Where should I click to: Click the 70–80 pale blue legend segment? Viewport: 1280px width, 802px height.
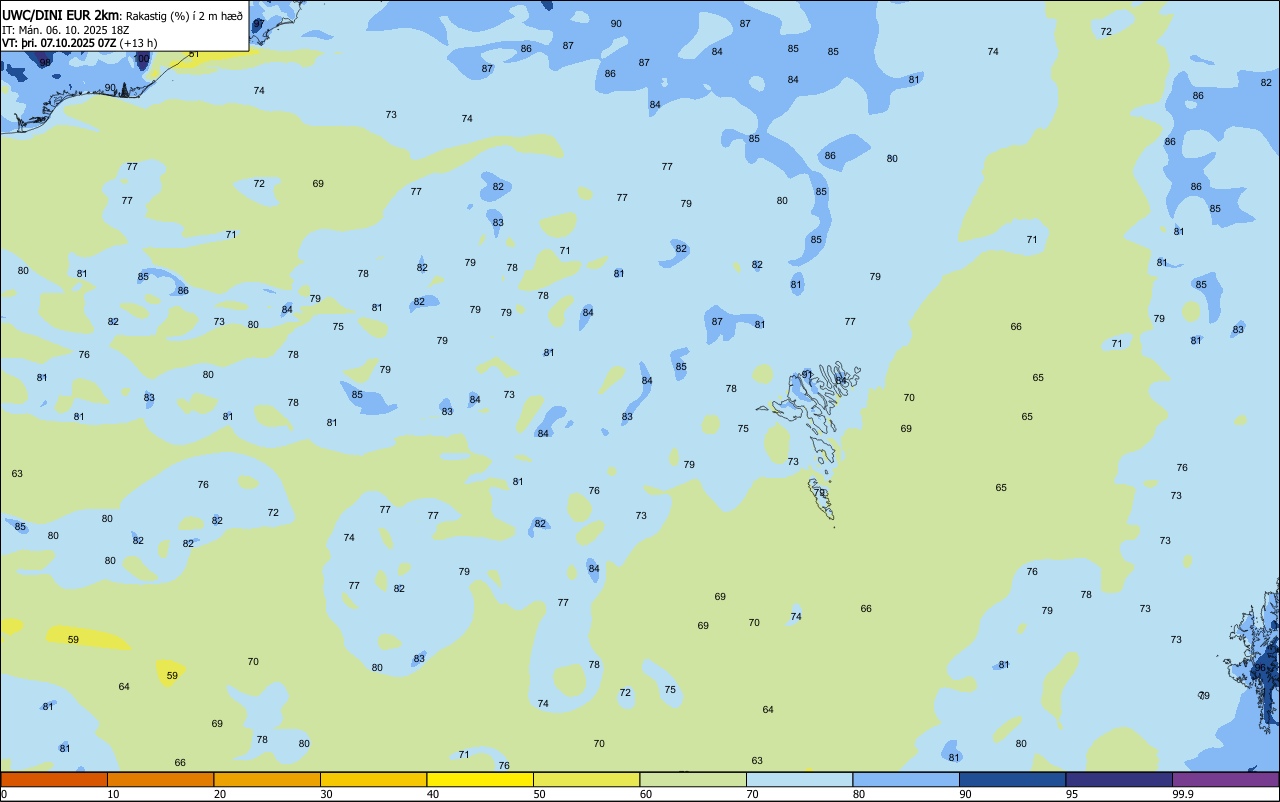click(x=799, y=779)
